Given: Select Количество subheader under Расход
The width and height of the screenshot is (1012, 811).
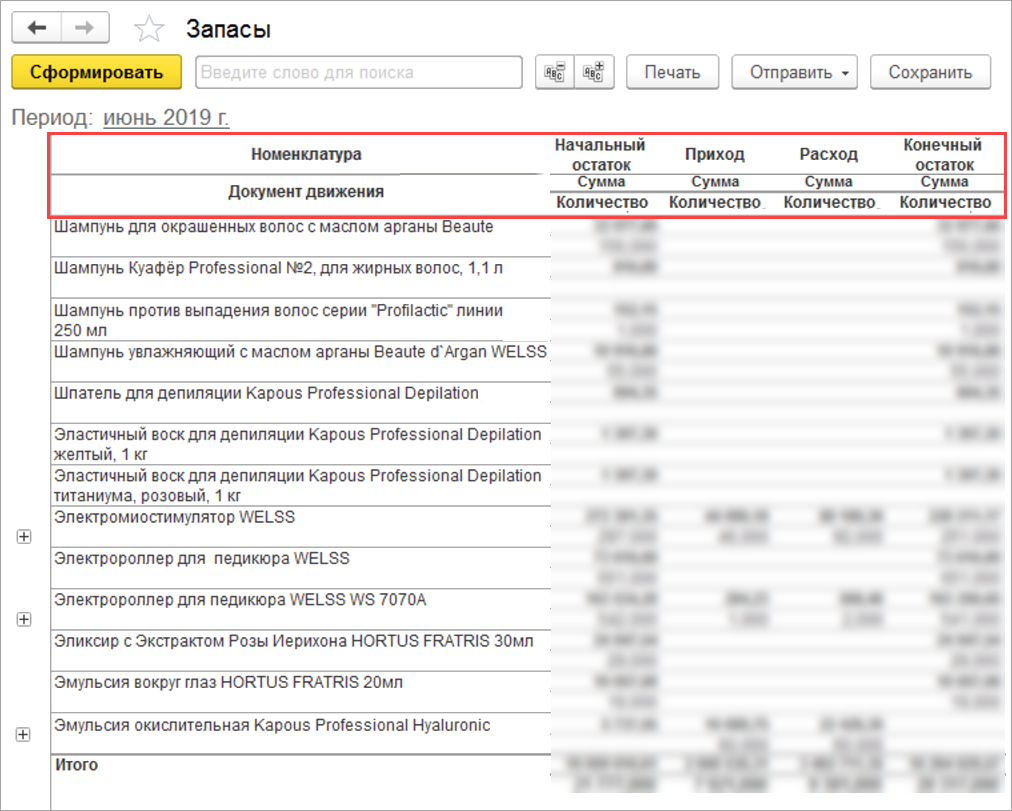Looking at the screenshot, I should tap(829, 203).
